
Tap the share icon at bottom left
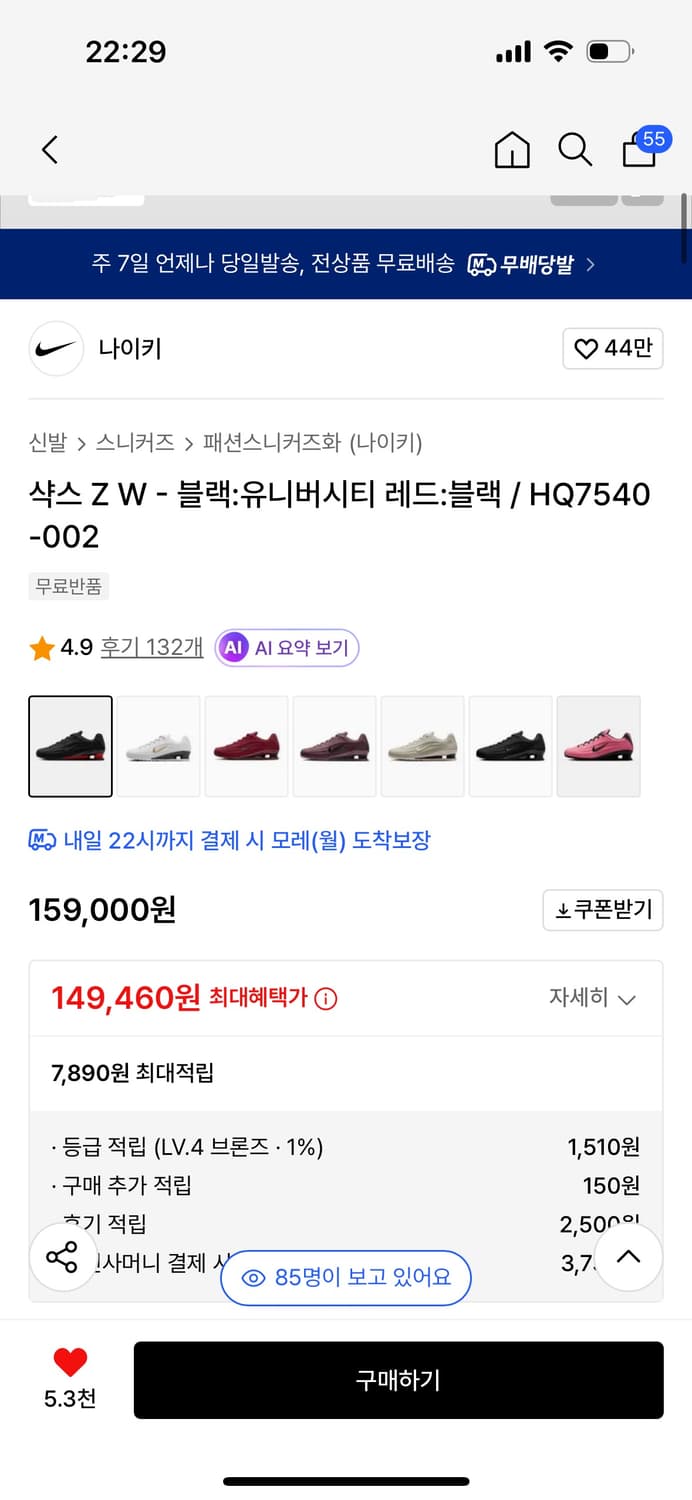pyautogui.click(x=62, y=1257)
